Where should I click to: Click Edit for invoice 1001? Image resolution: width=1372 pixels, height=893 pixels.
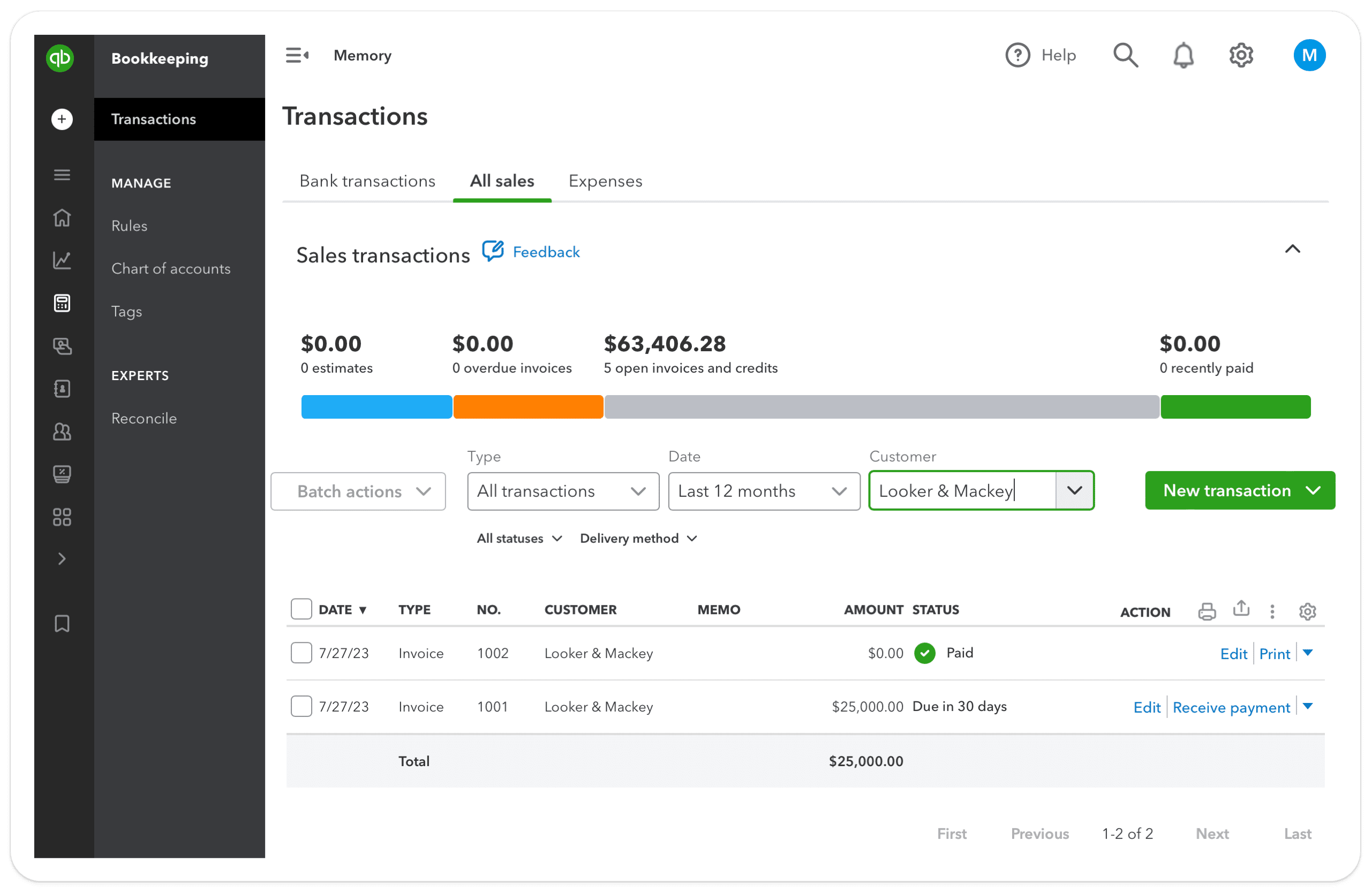coord(1147,707)
